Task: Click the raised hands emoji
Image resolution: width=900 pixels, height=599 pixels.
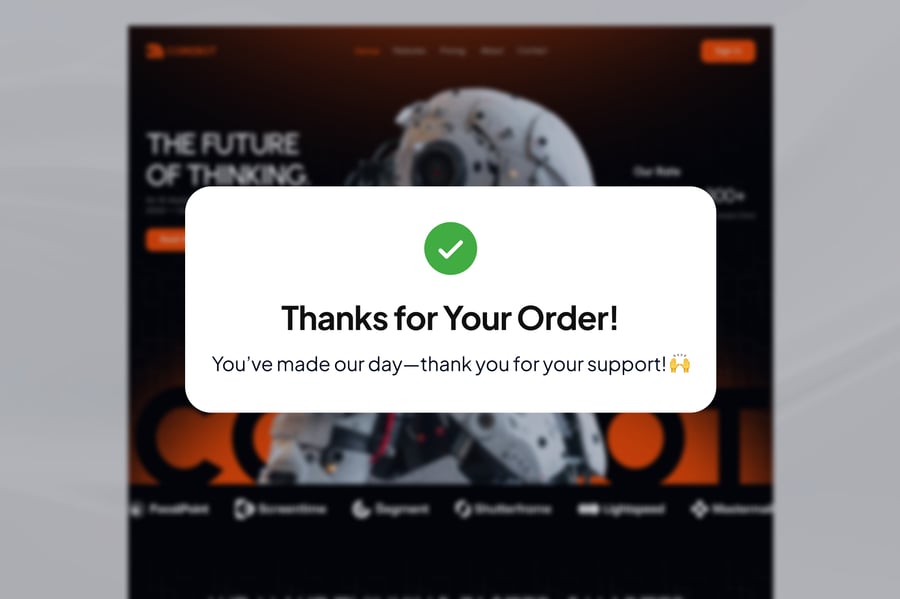Action: click(x=680, y=363)
